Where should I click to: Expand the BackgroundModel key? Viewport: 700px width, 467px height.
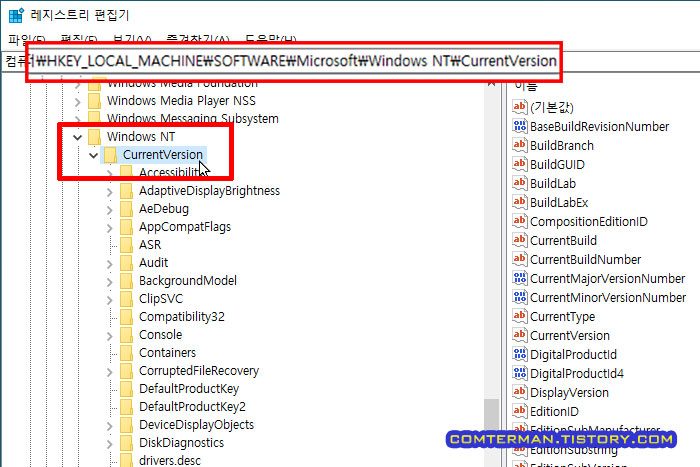110,282
